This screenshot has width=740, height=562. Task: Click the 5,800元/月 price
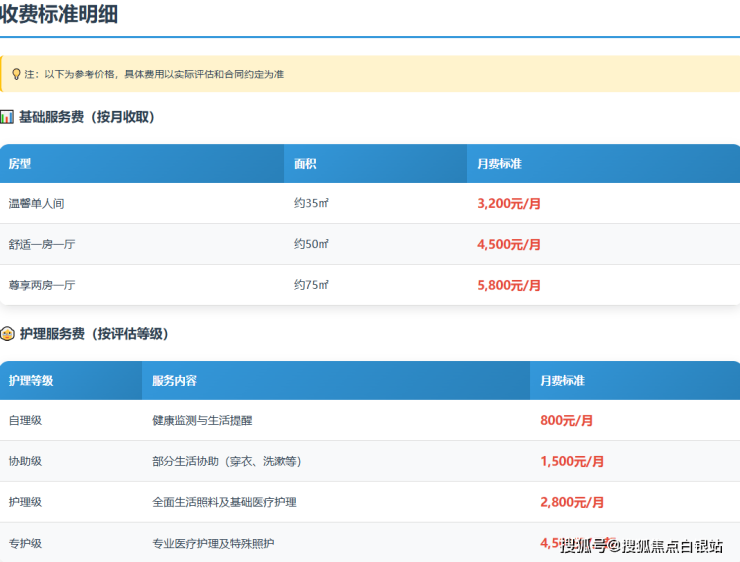pyautogui.click(x=509, y=285)
